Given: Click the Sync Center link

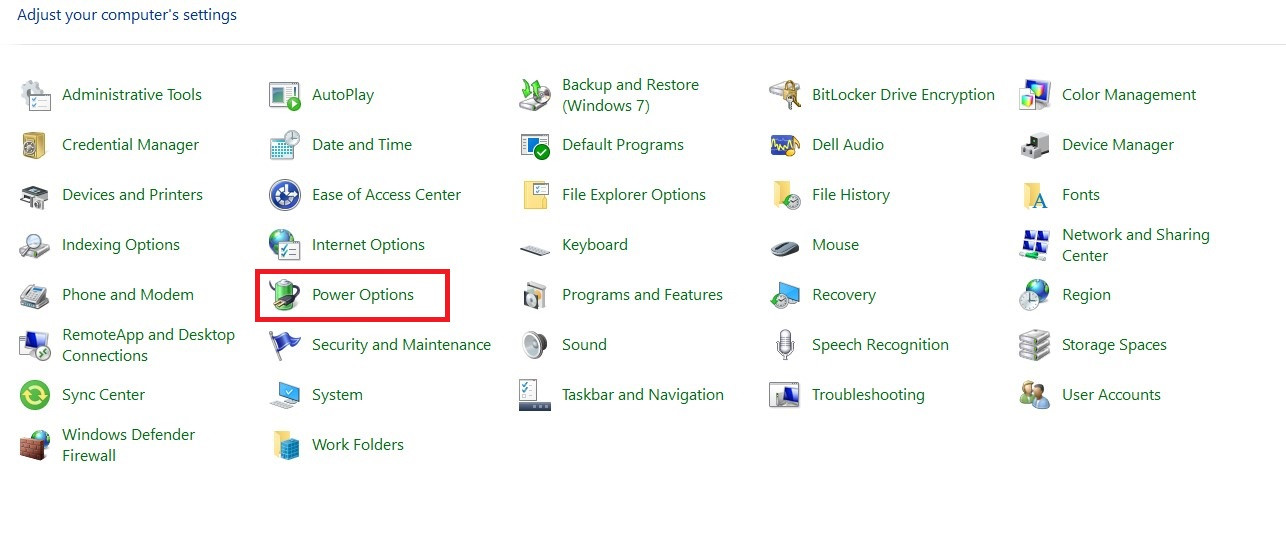Looking at the screenshot, I should coord(103,395).
